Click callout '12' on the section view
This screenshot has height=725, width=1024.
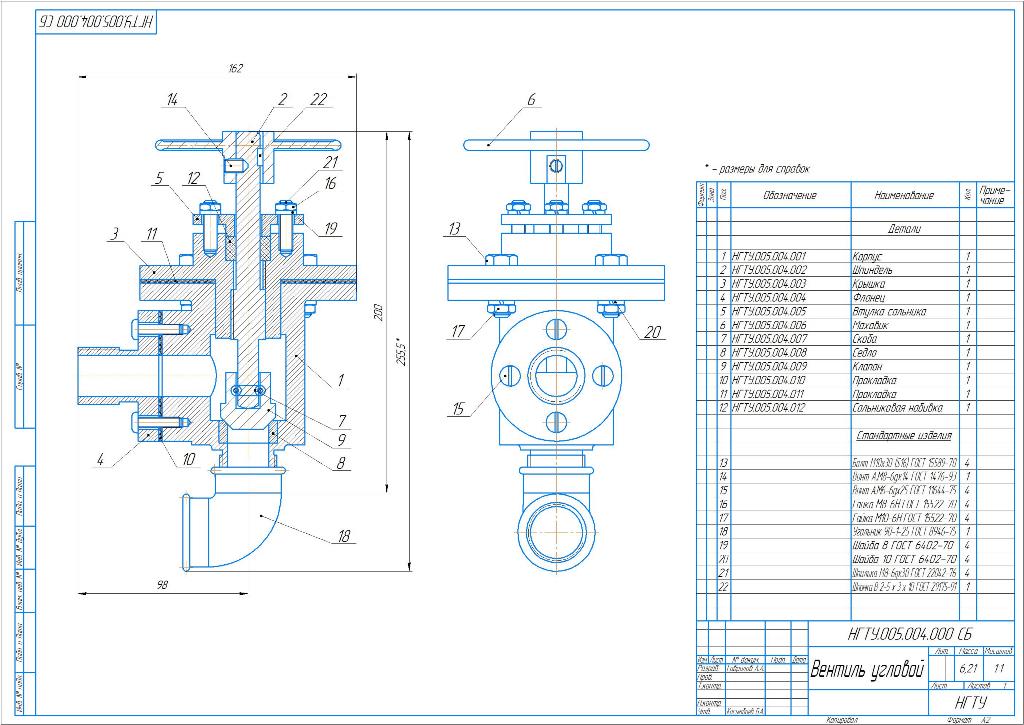193,178
